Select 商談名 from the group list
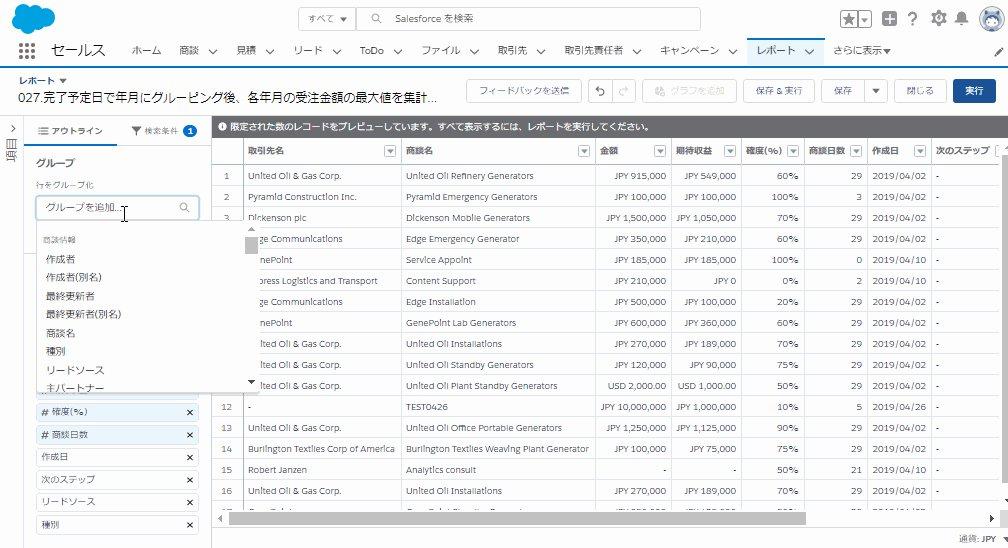 point(60,333)
